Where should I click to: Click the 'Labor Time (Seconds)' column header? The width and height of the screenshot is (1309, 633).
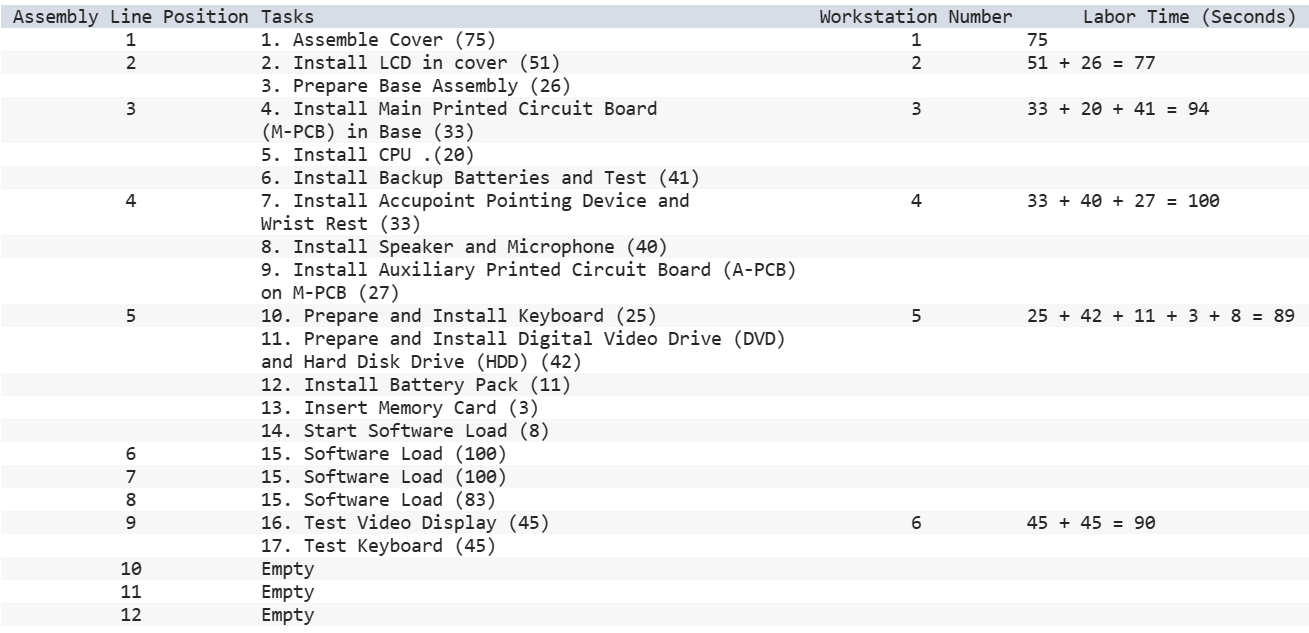[x=1190, y=18]
